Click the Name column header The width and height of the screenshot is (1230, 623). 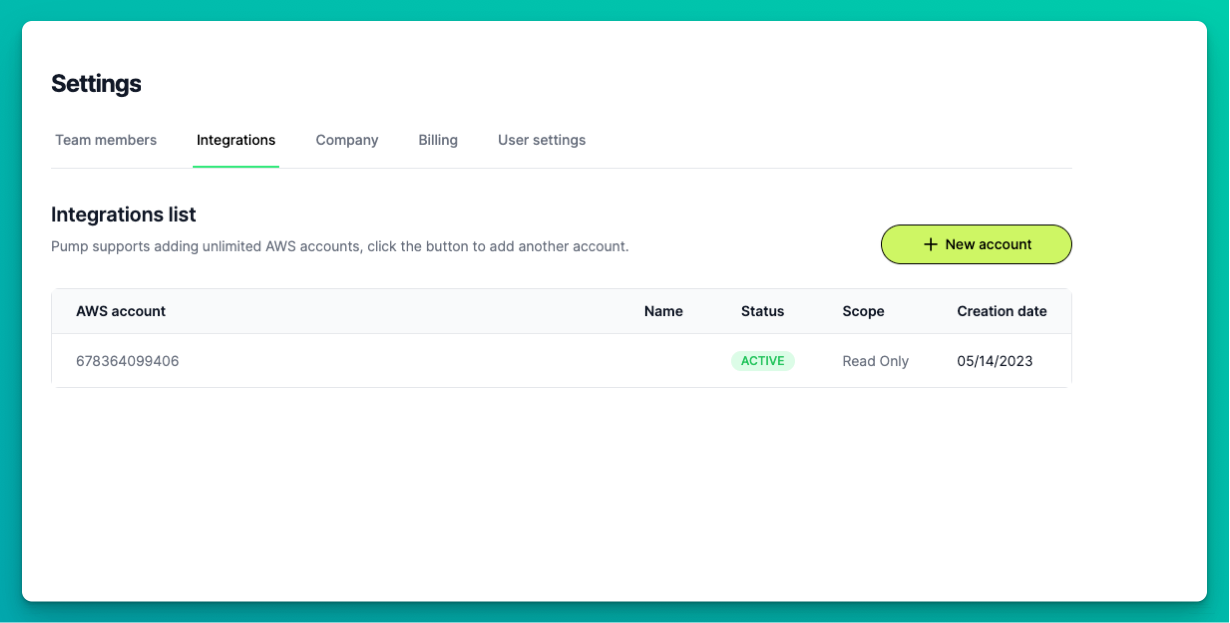point(663,311)
